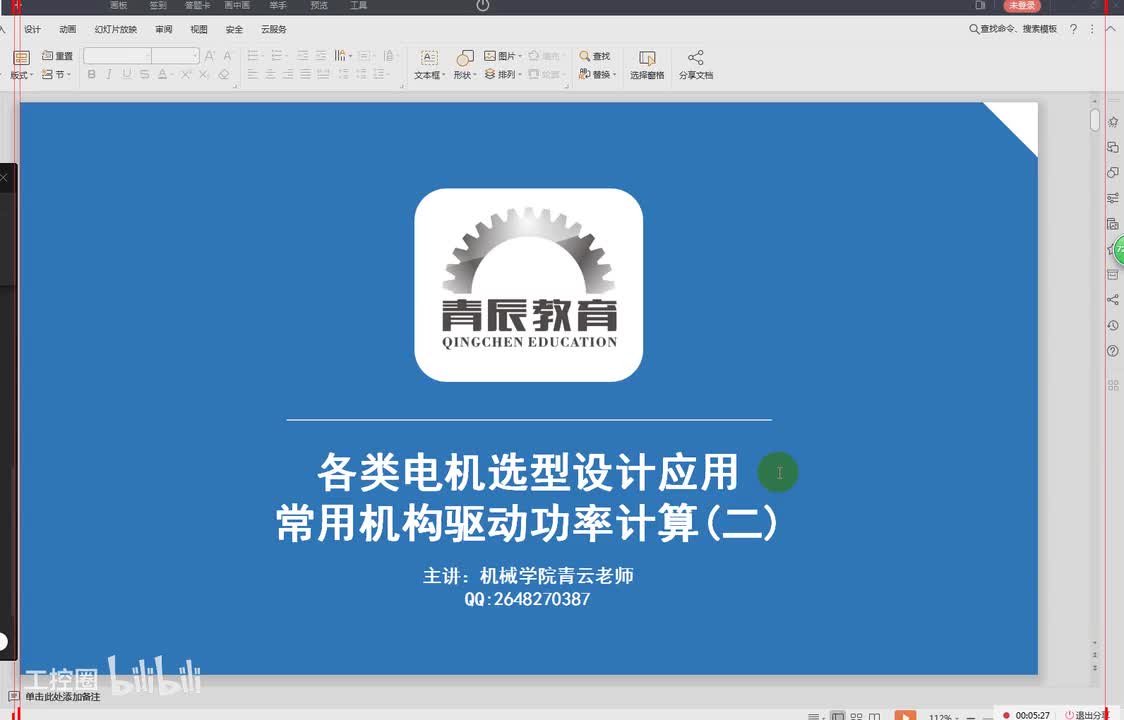
Task: Click the help question mark icon
Action: click(x=1073, y=29)
